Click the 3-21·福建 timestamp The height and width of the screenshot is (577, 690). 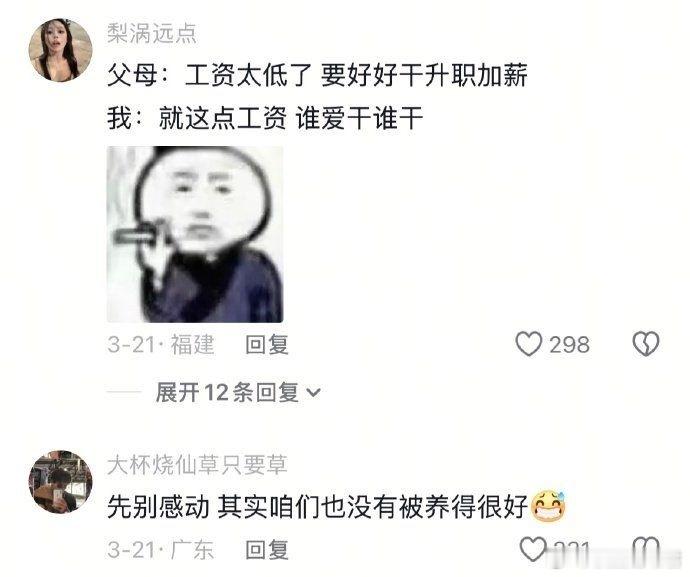point(161,344)
